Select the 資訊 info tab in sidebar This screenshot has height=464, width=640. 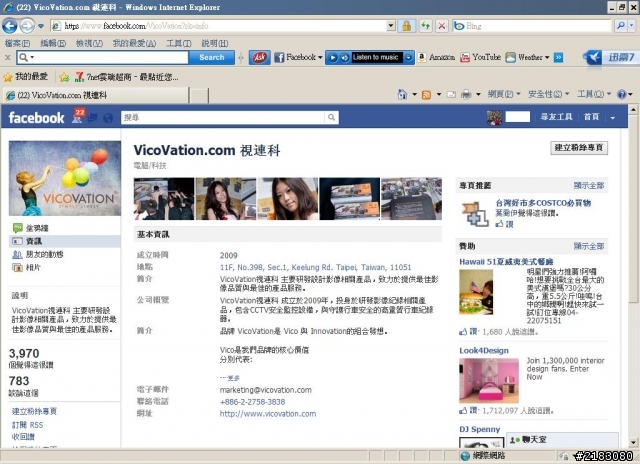tap(64, 241)
